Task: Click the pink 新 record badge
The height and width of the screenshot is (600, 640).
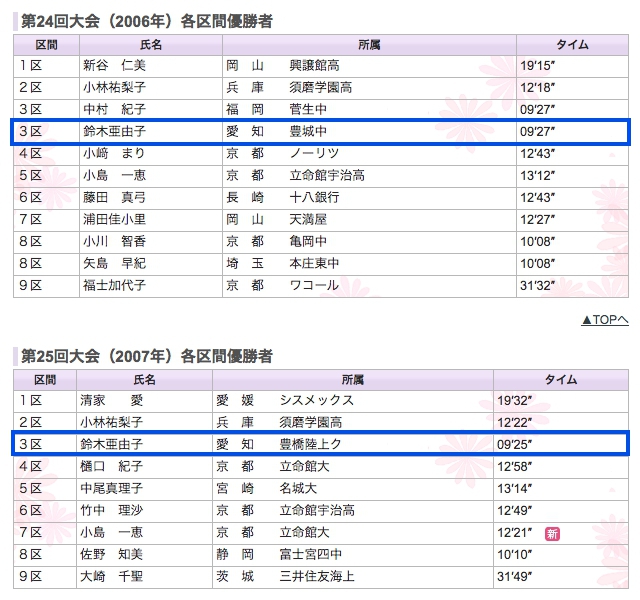Action: (552, 533)
